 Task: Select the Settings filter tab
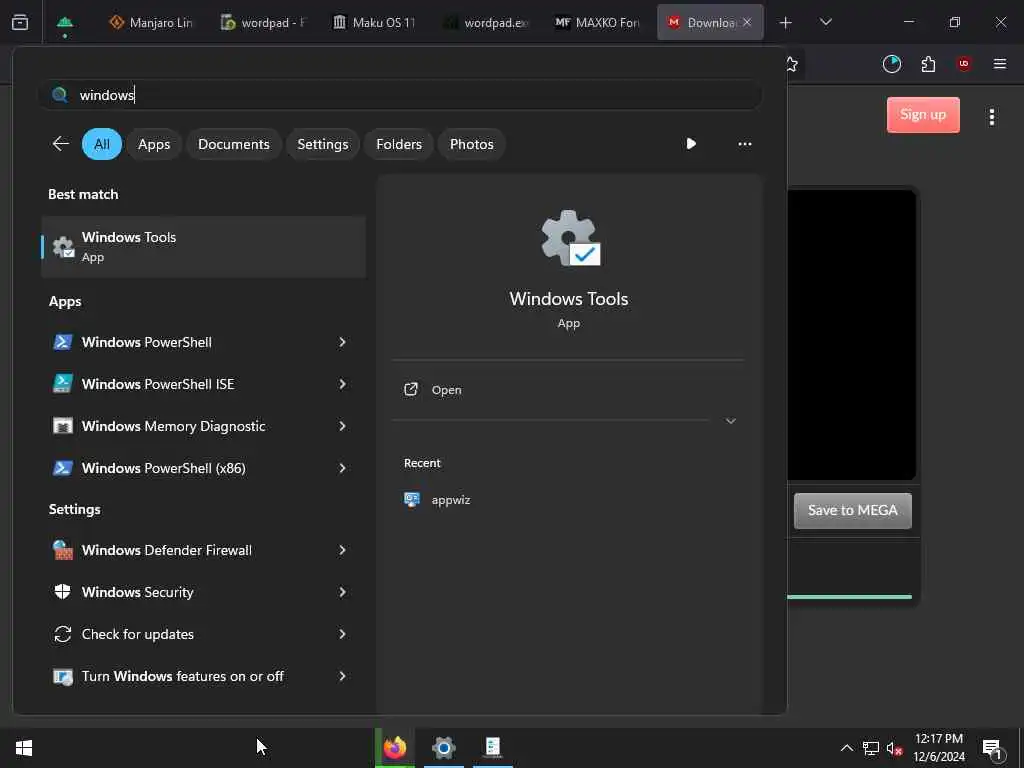point(323,144)
